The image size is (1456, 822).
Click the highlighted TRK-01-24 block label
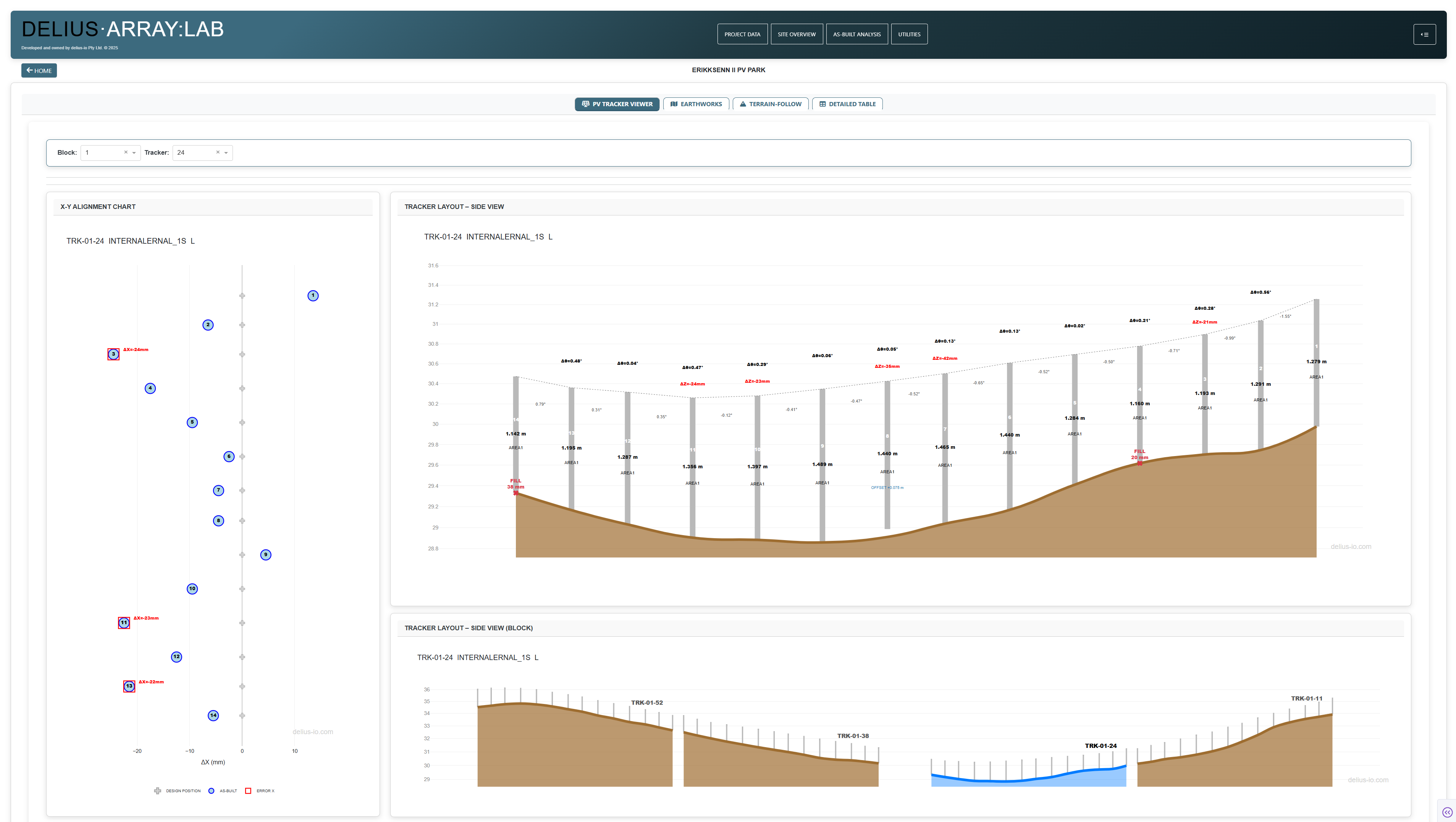coord(1100,746)
